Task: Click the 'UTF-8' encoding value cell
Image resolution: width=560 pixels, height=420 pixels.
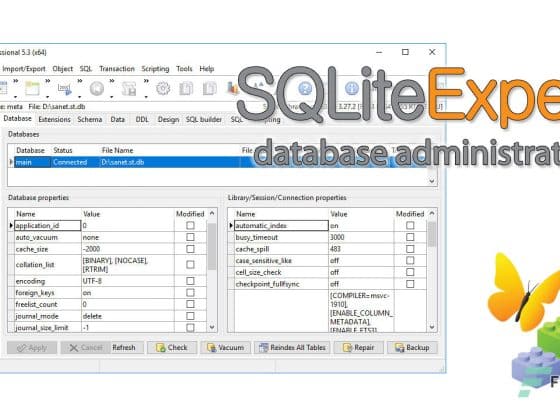Action: [x=128, y=281]
